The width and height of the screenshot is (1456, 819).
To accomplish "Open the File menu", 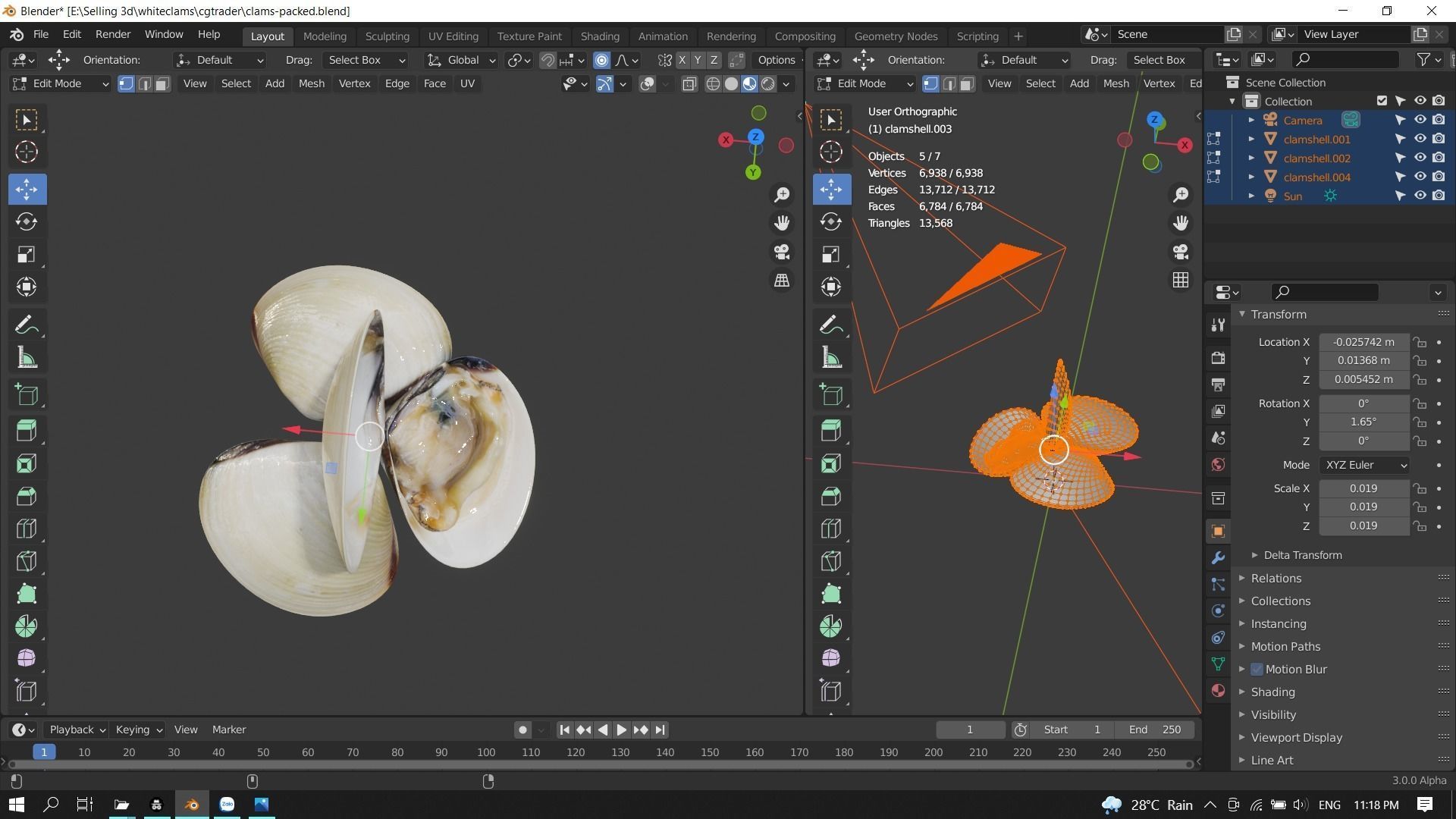I will coord(41,34).
